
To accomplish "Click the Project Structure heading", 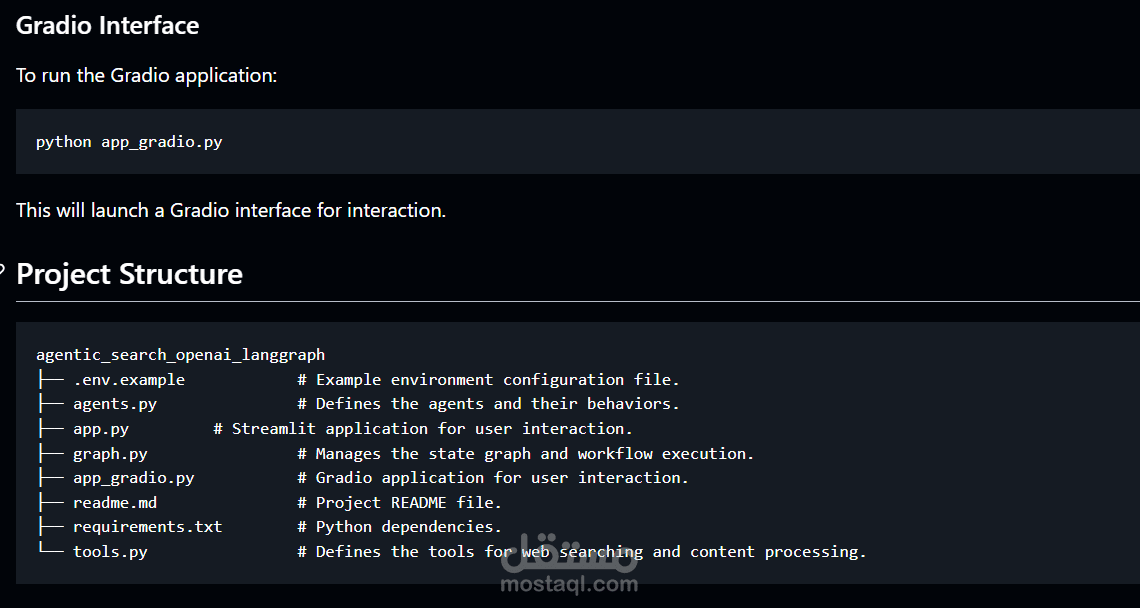I will tap(129, 274).
